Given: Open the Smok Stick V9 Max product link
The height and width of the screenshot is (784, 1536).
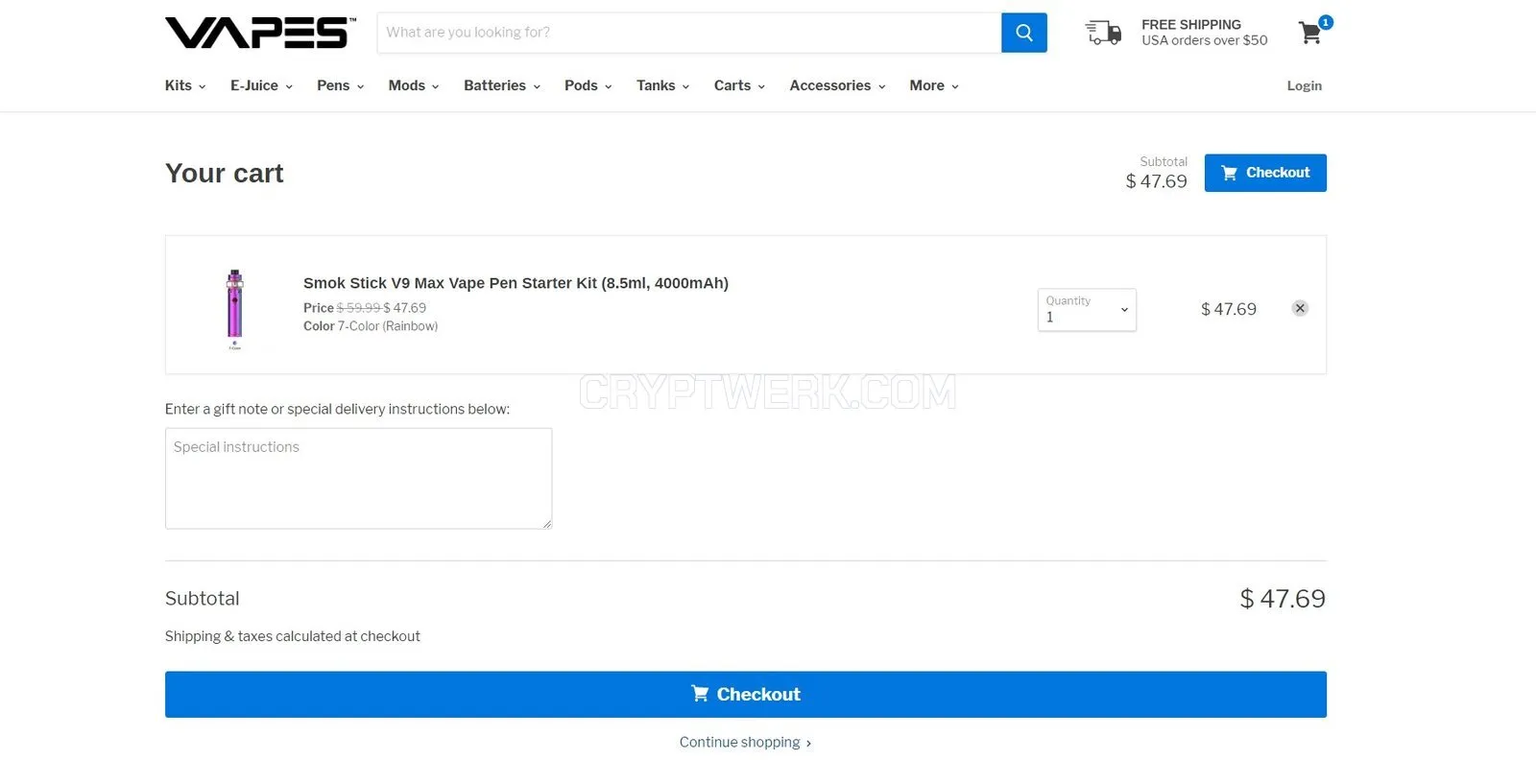Looking at the screenshot, I should pos(516,283).
